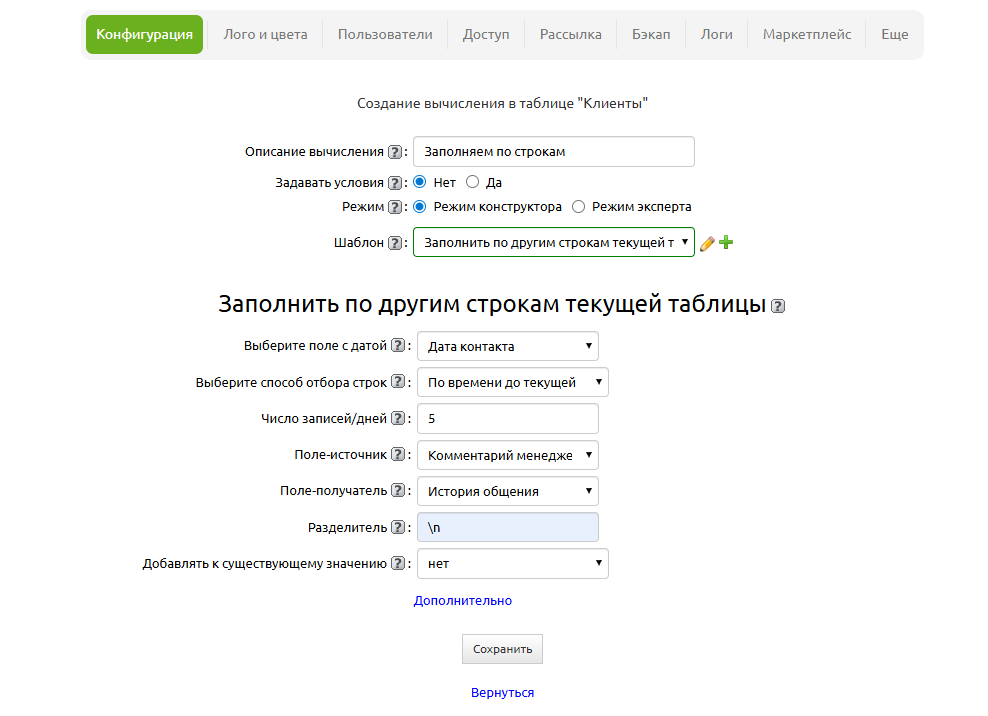Open the Логи tab
The image size is (988, 716).
pos(716,35)
